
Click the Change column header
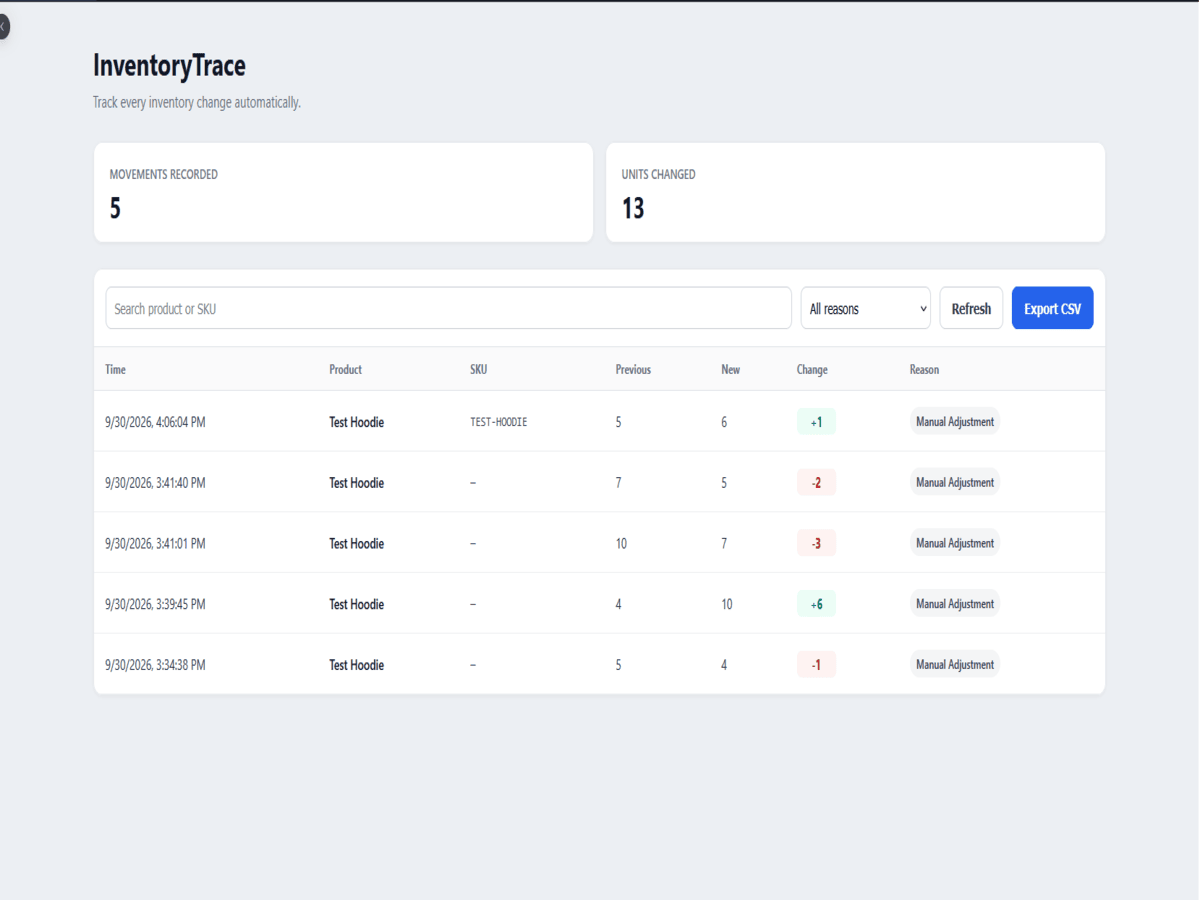[x=812, y=369]
